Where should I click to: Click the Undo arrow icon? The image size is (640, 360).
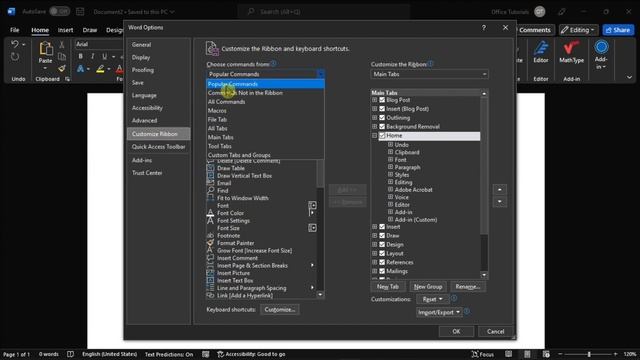click(x=15, y=44)
